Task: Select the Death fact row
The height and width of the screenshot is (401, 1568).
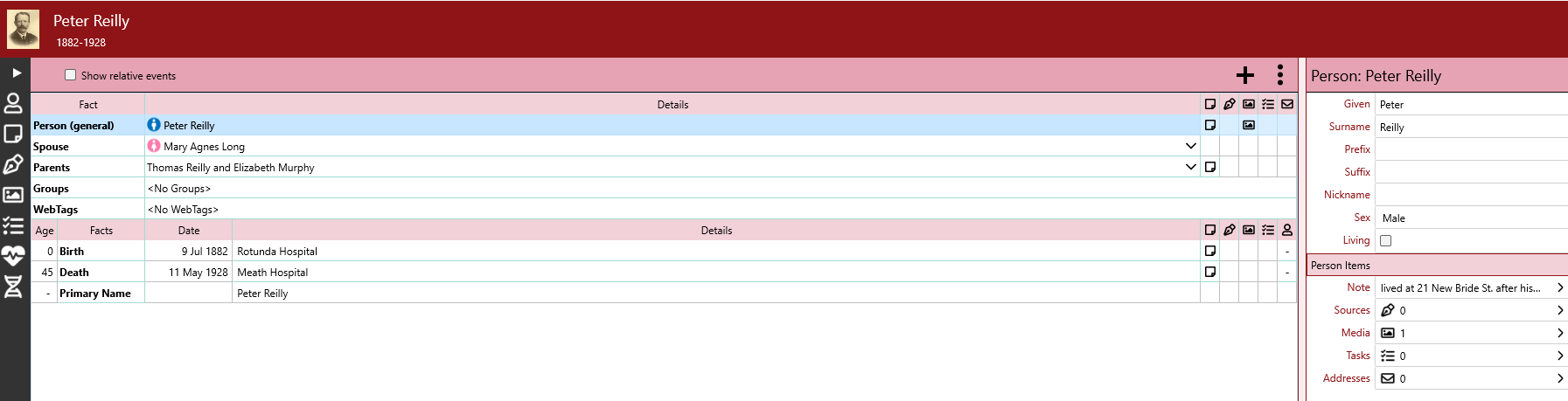Action: [664, 272]
